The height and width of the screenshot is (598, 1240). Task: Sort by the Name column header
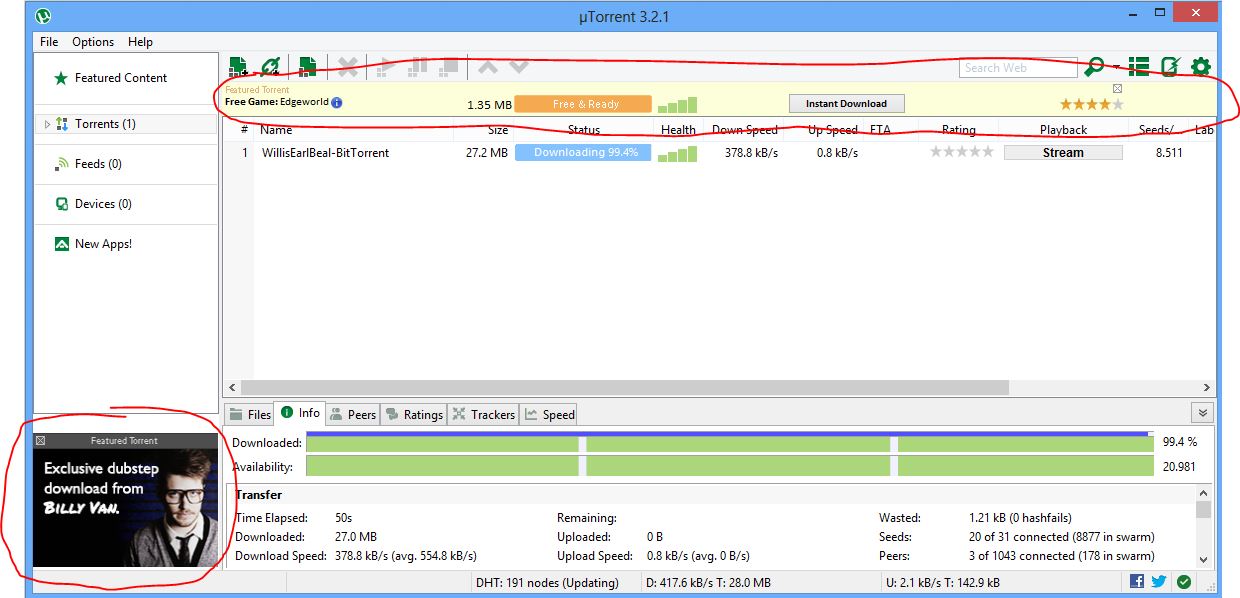(276, 130)
